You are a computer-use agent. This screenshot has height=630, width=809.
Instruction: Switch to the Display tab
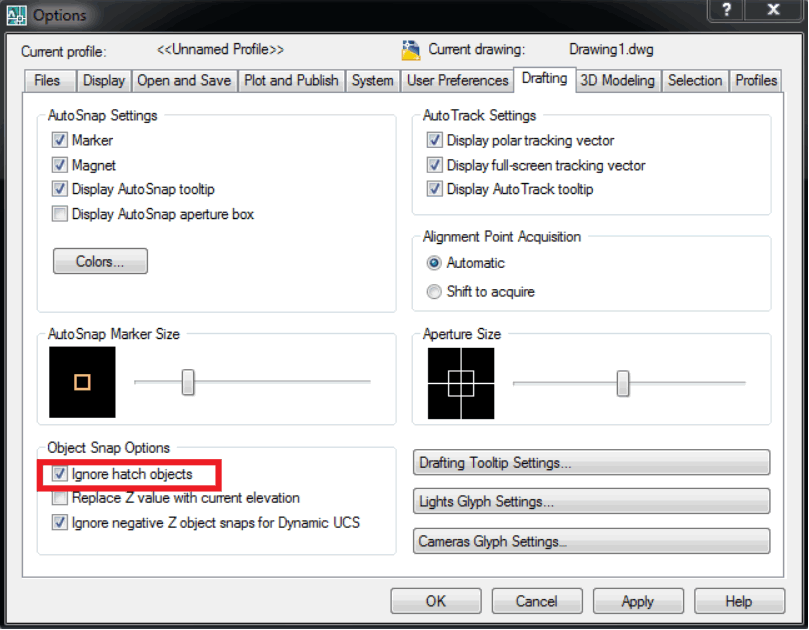click(x=104, y=81)
